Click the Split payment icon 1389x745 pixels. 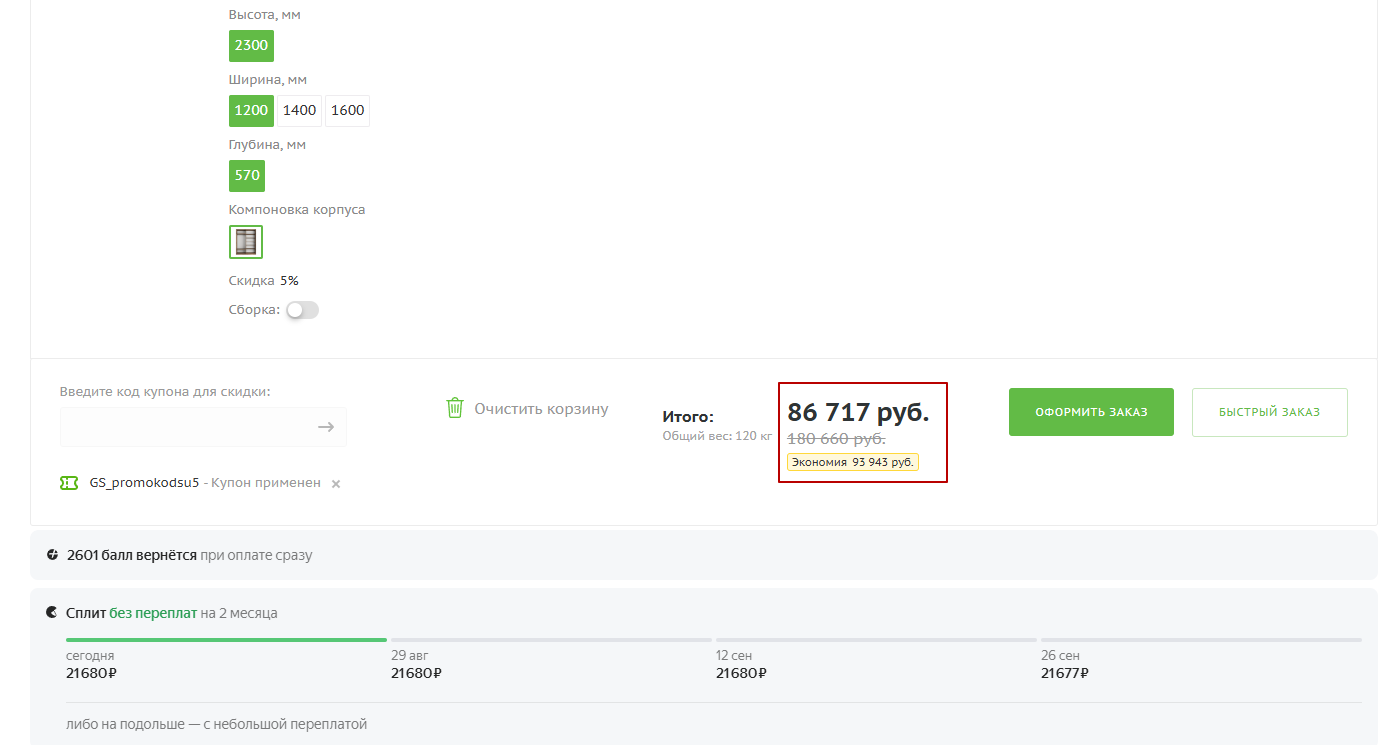click(52, 613)
